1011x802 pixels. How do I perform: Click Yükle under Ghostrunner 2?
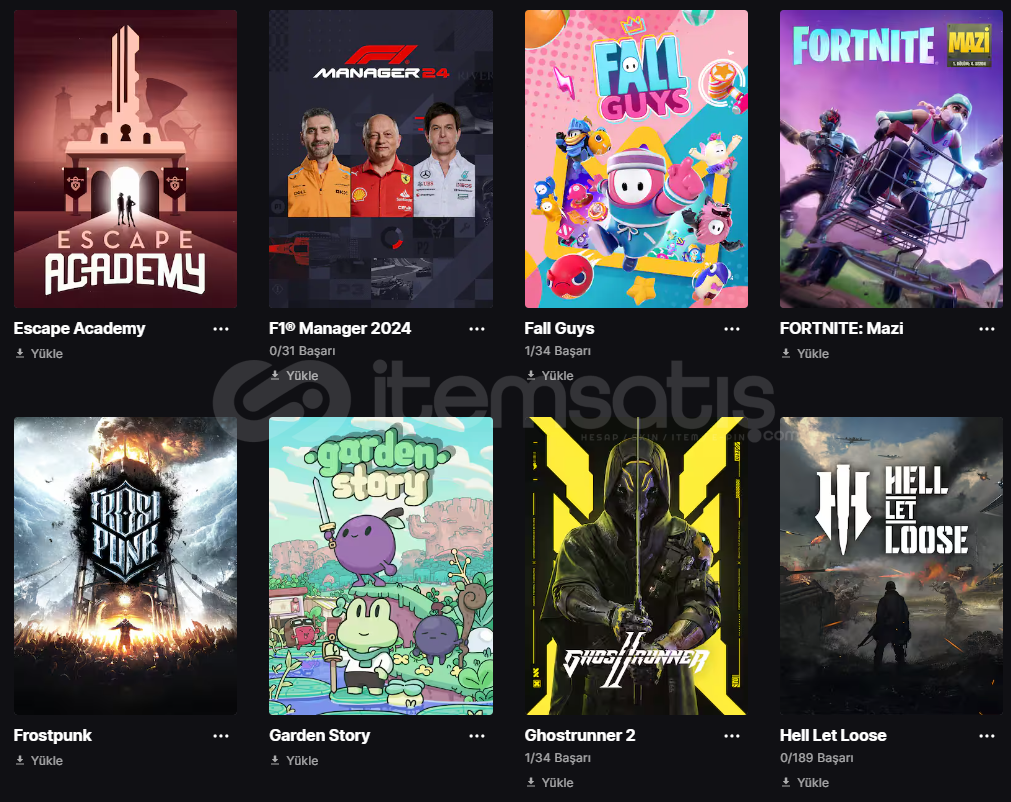[549, 782]
